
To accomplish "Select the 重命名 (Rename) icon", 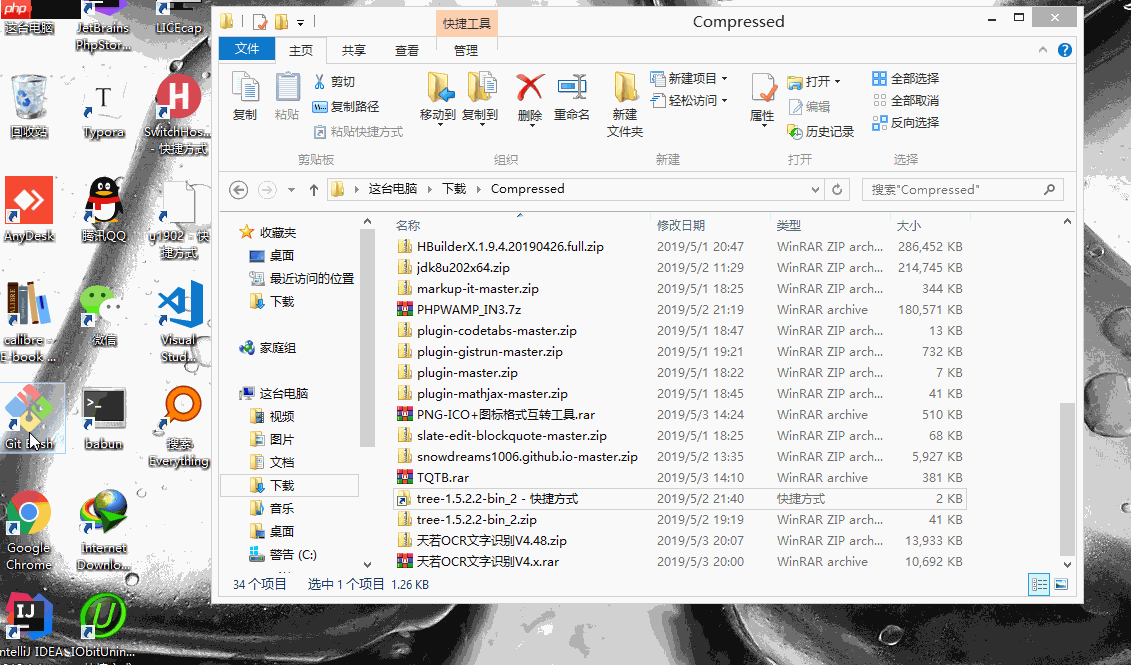I will pyautogui.click(x=572, y=97).
